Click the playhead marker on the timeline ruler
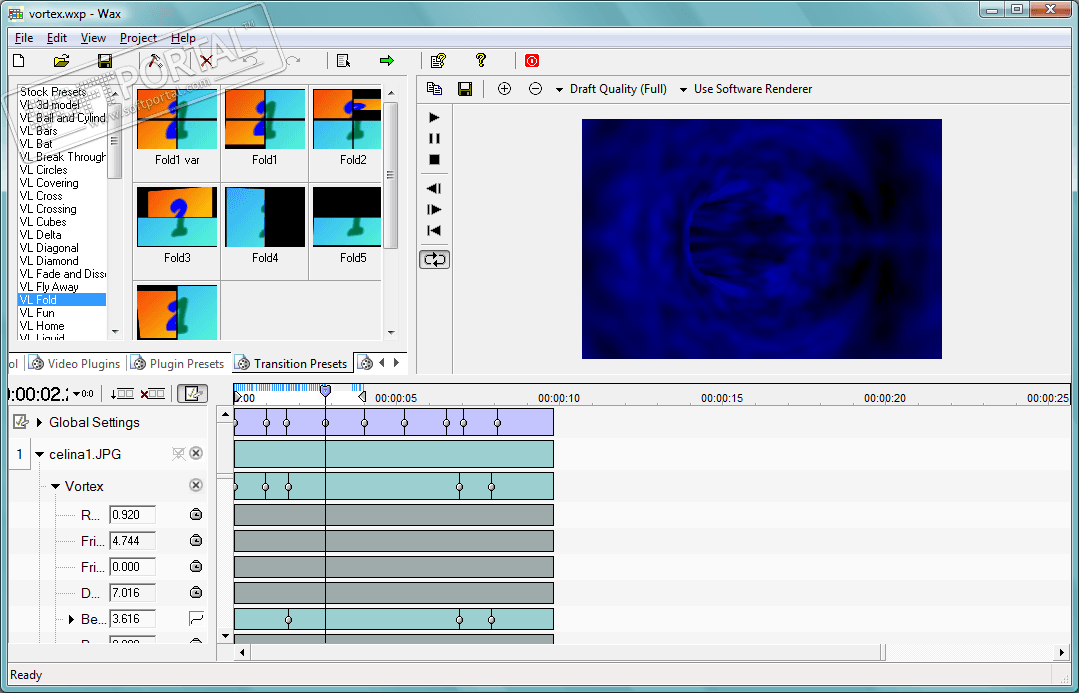The height and width of the screenshot is (693, 1079). (325, 392)
